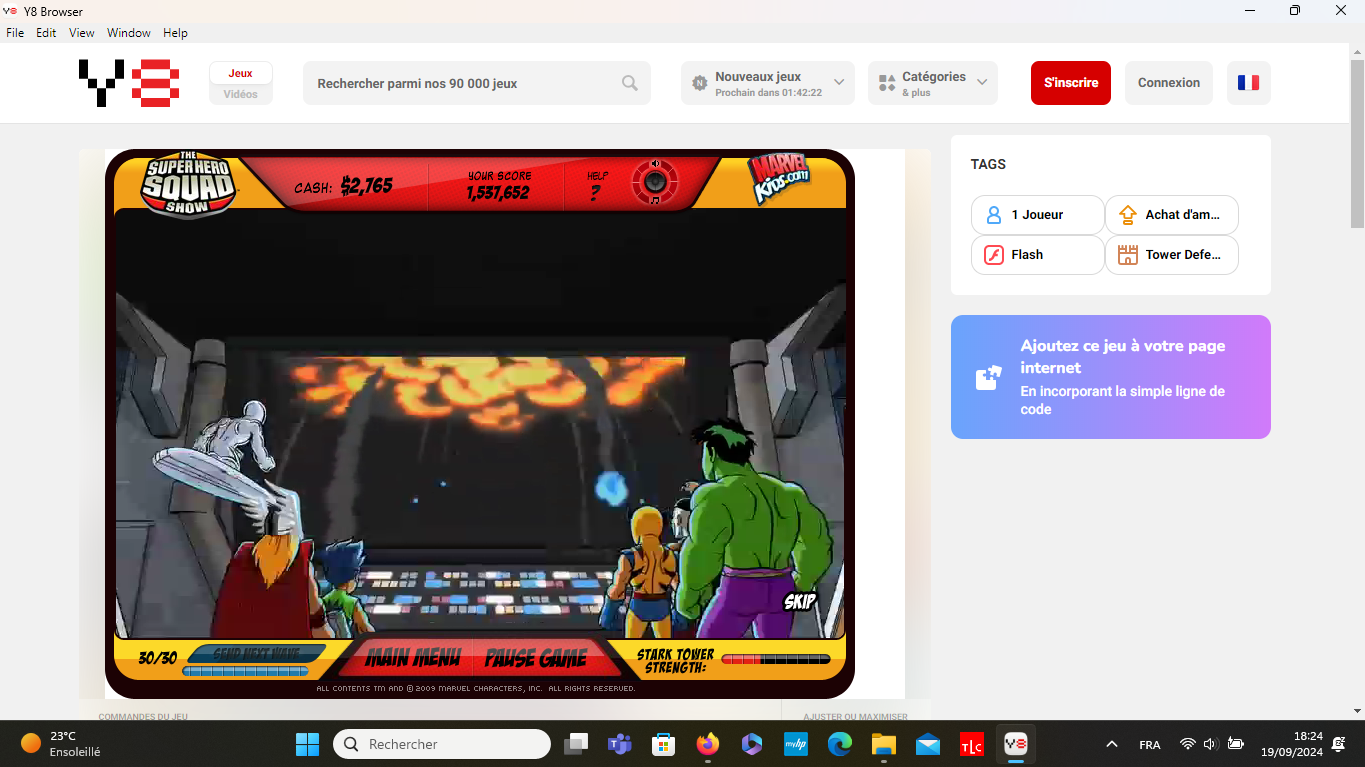
Task: Show hidden system tray icons chevron
Action: 1111,744
